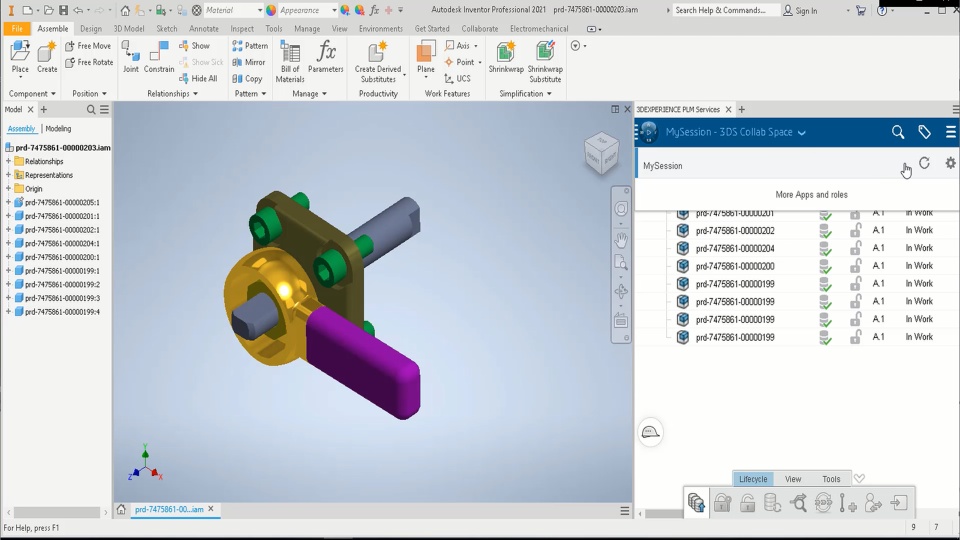This screenshot has height=540, width=960.
Task: Click Create Derived Substitutes
Action: point(378,62)
